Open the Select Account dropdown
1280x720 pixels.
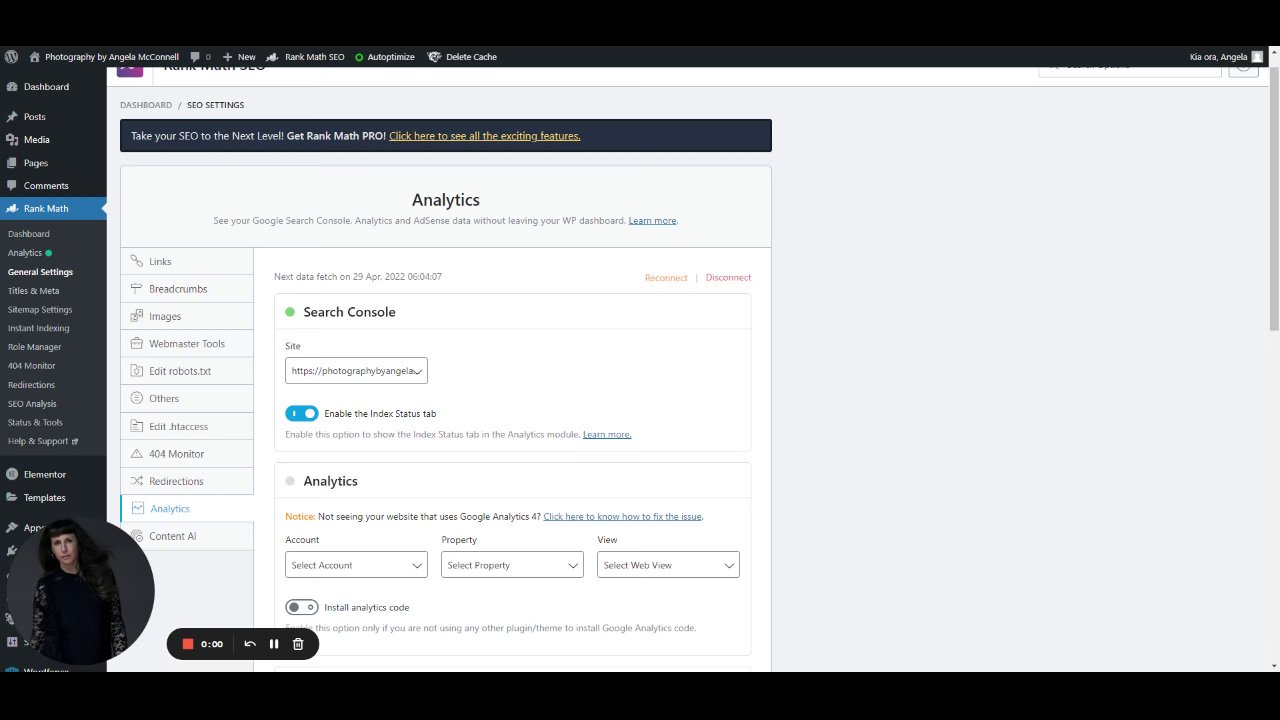(x=356, y=565)
